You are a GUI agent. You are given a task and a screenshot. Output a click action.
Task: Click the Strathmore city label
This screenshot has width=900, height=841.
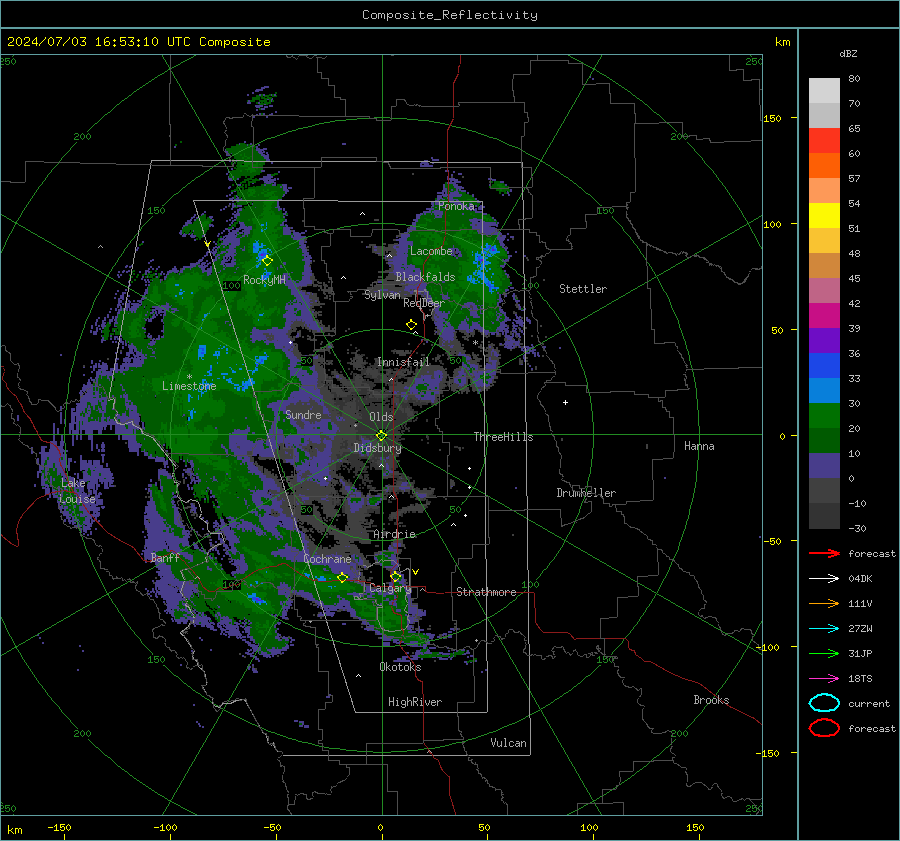(486, 592)
